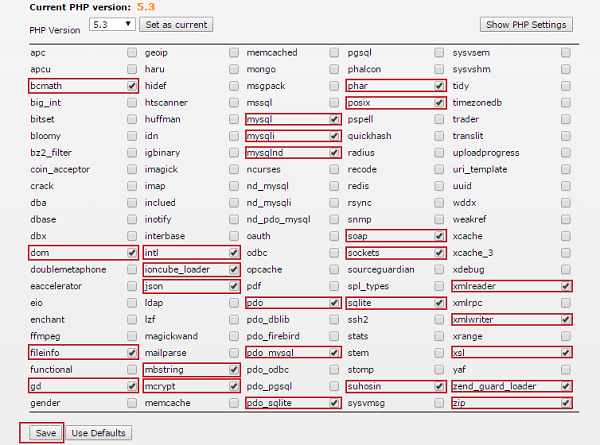Enable the redis extension checkbox
The width and height of the screenshot is (600, 445).
[x=439, y=186]
